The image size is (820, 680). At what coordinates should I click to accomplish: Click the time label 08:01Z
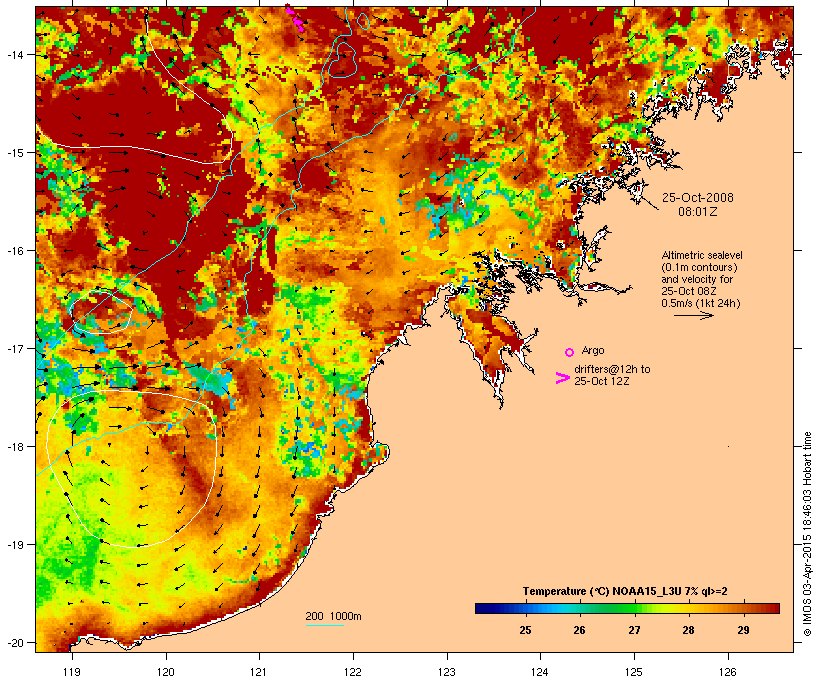[x=698, y=212]
